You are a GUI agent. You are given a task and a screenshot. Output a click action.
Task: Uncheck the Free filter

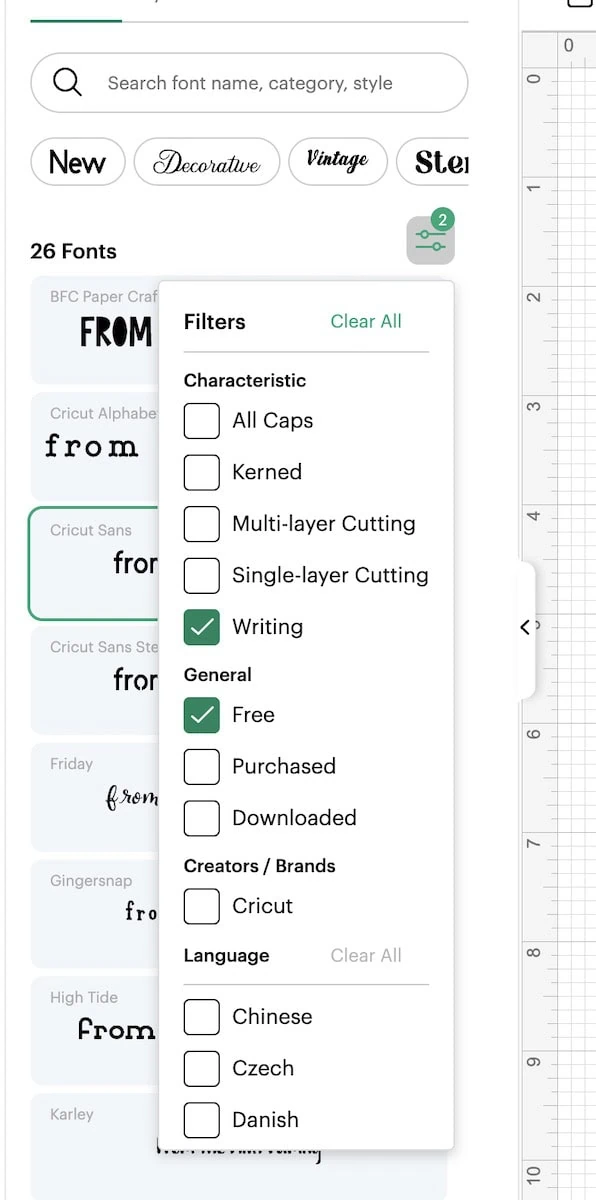coord(201,715)
